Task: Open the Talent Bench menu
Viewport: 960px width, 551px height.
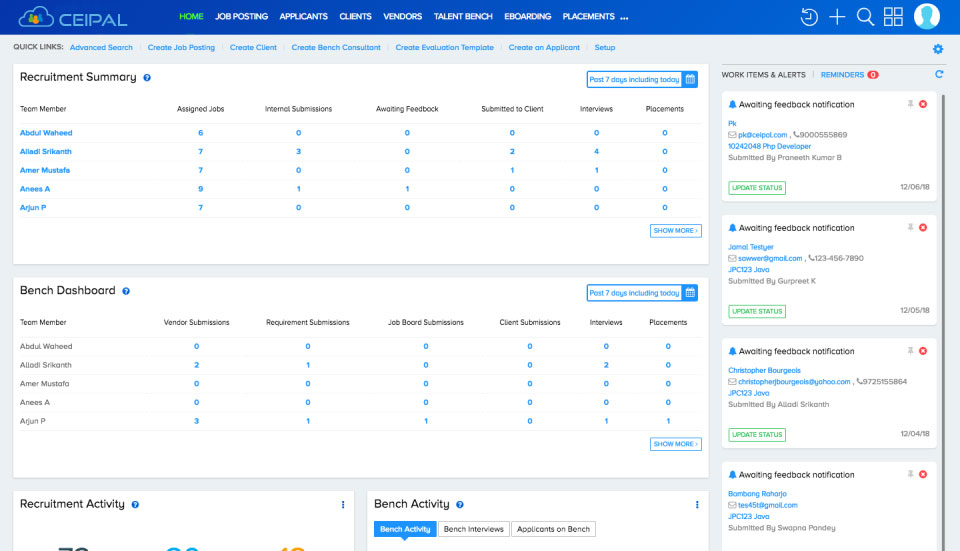Action: 463,17
